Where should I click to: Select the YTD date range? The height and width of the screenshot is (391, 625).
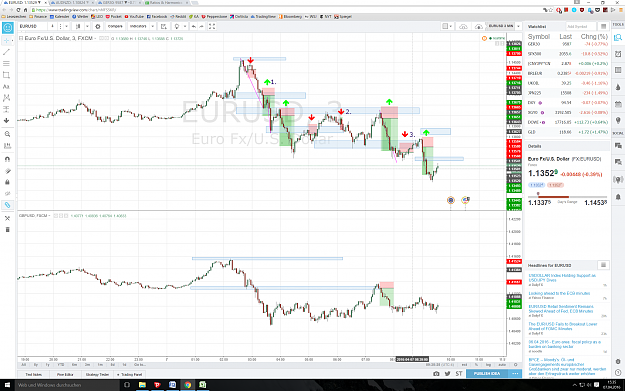(61, 365)
